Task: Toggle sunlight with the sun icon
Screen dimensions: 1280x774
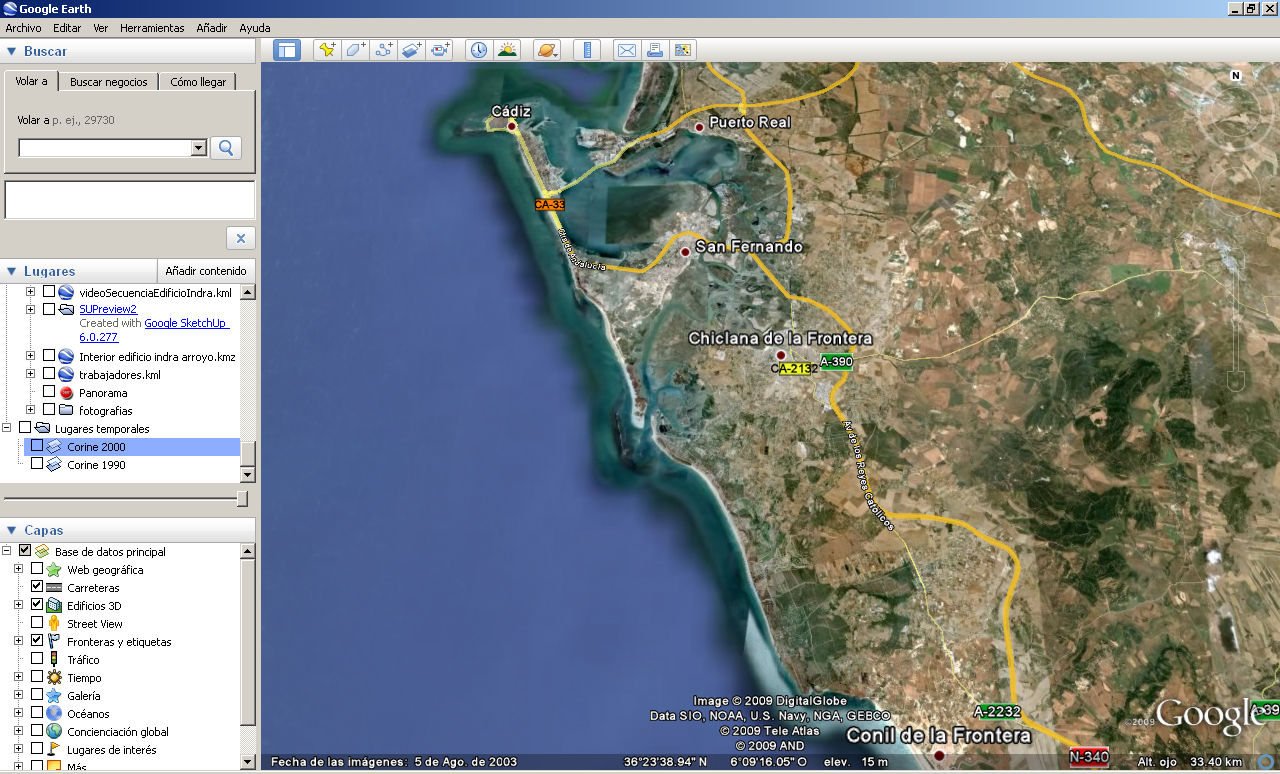Action: 507,49
